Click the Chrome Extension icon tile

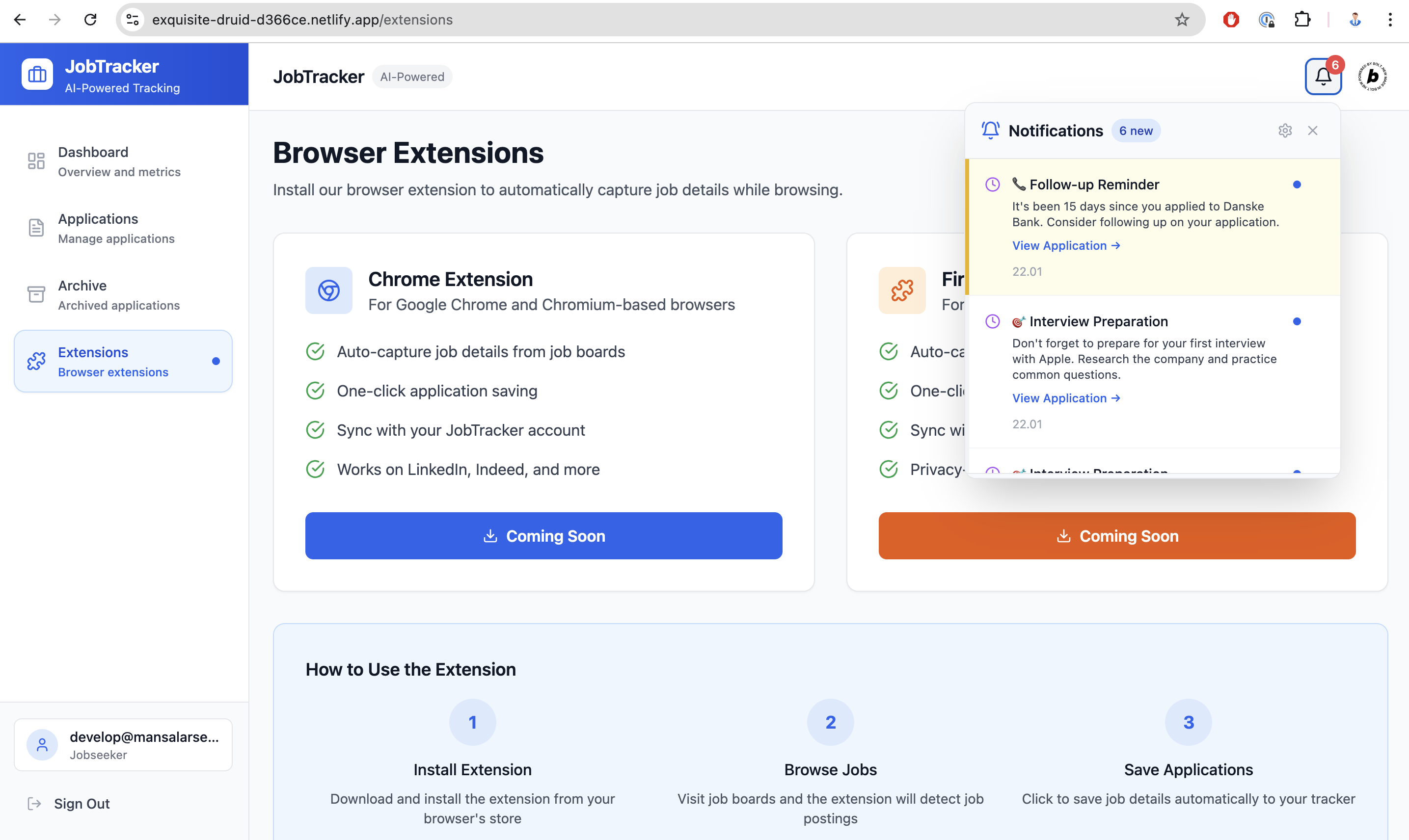pyautogui.click(x=328, y=290)
